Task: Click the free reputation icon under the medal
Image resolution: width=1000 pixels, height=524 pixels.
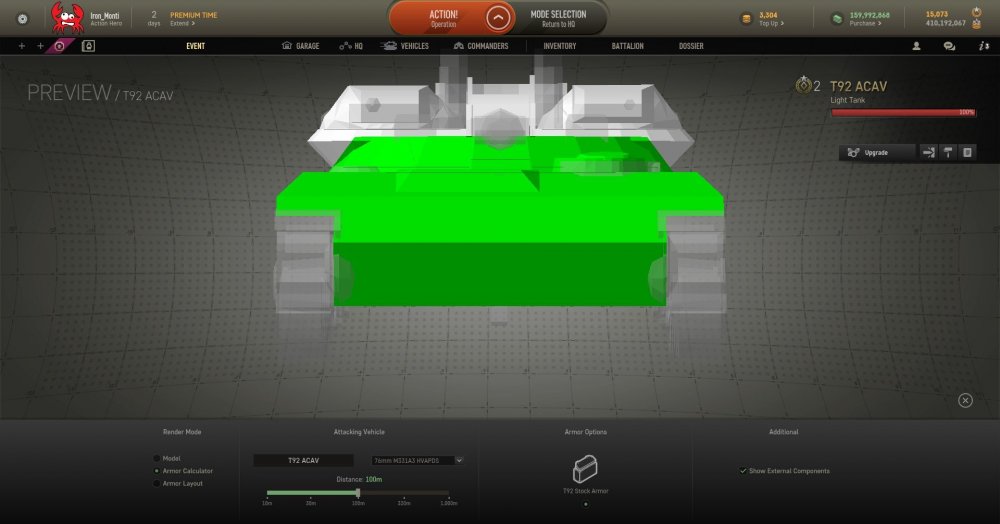Action: [976, 24]
